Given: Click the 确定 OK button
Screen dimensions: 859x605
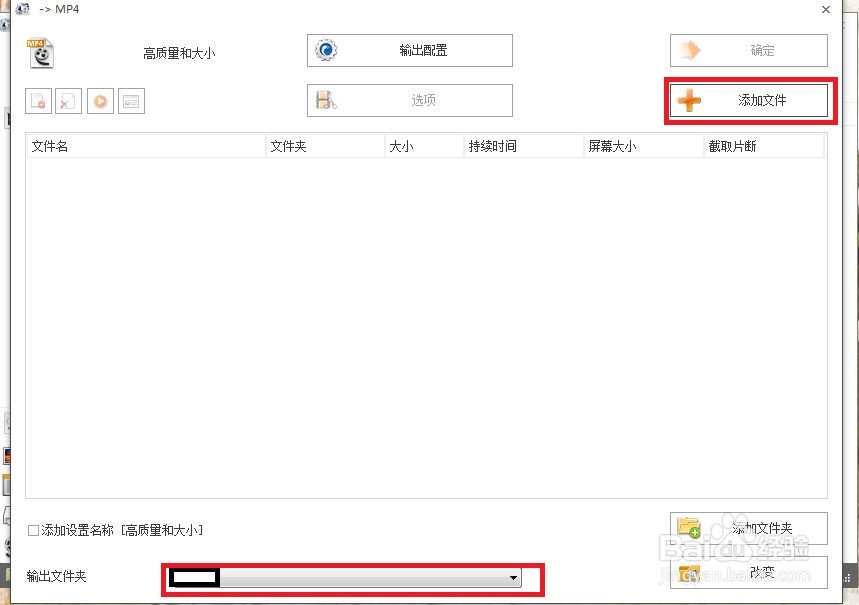Looking at the screenshot, I should point(749,50).
